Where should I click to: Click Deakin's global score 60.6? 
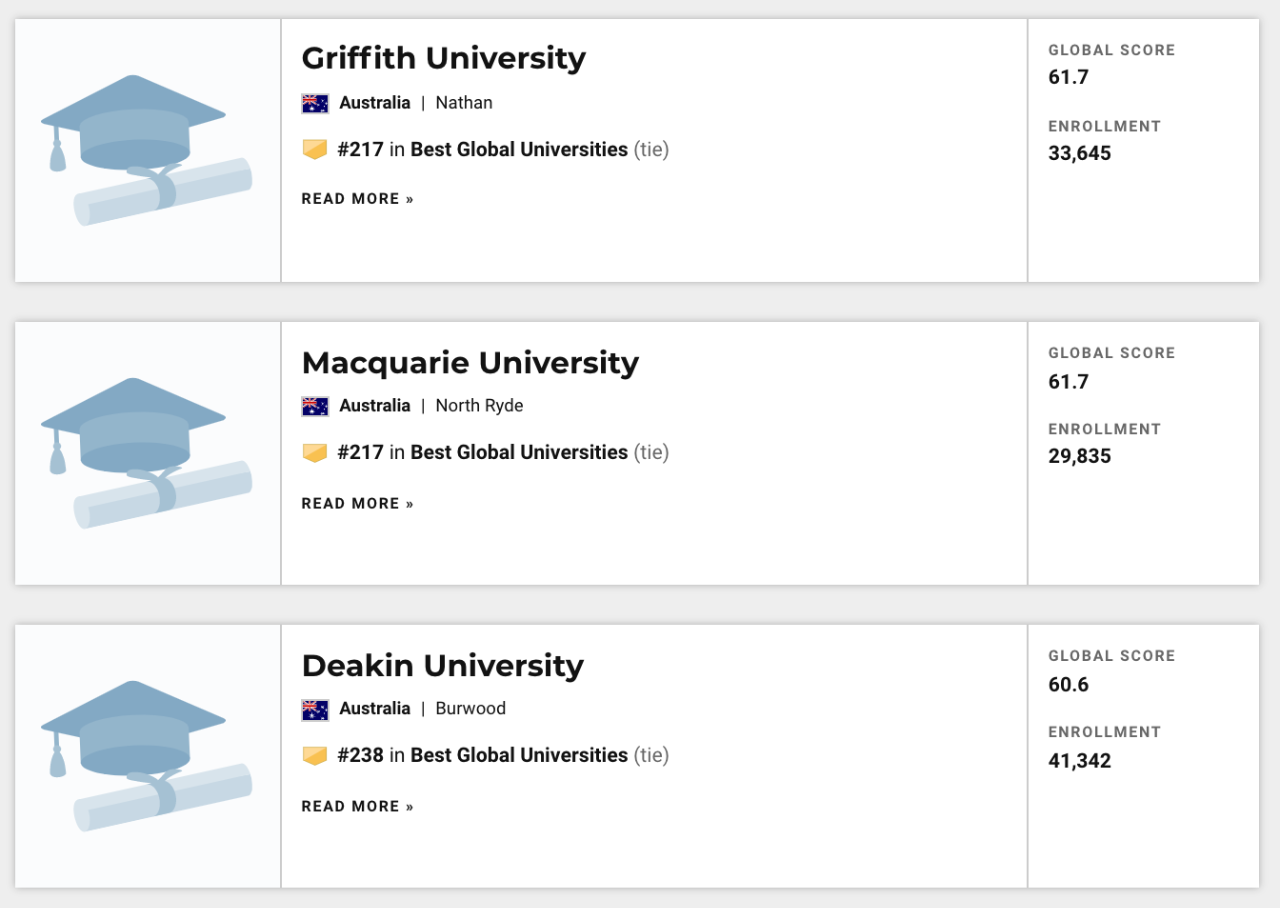click(x=1068, y=685)
